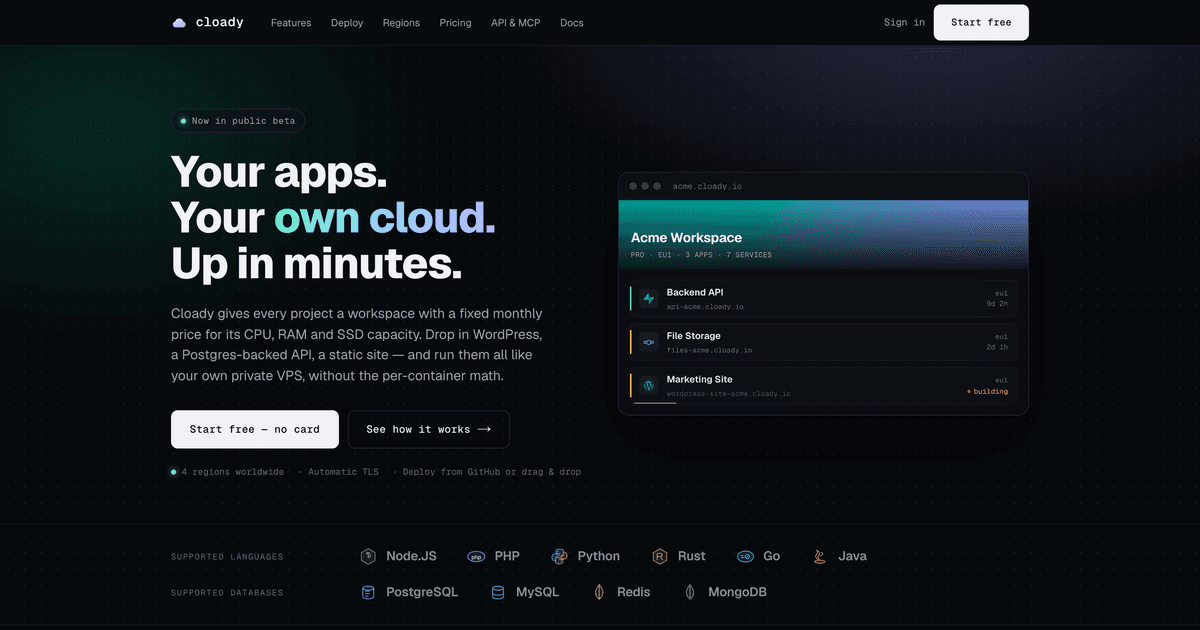Select the File Storage row title
The image size is (1200, 630).
click(x=694, y=336)
